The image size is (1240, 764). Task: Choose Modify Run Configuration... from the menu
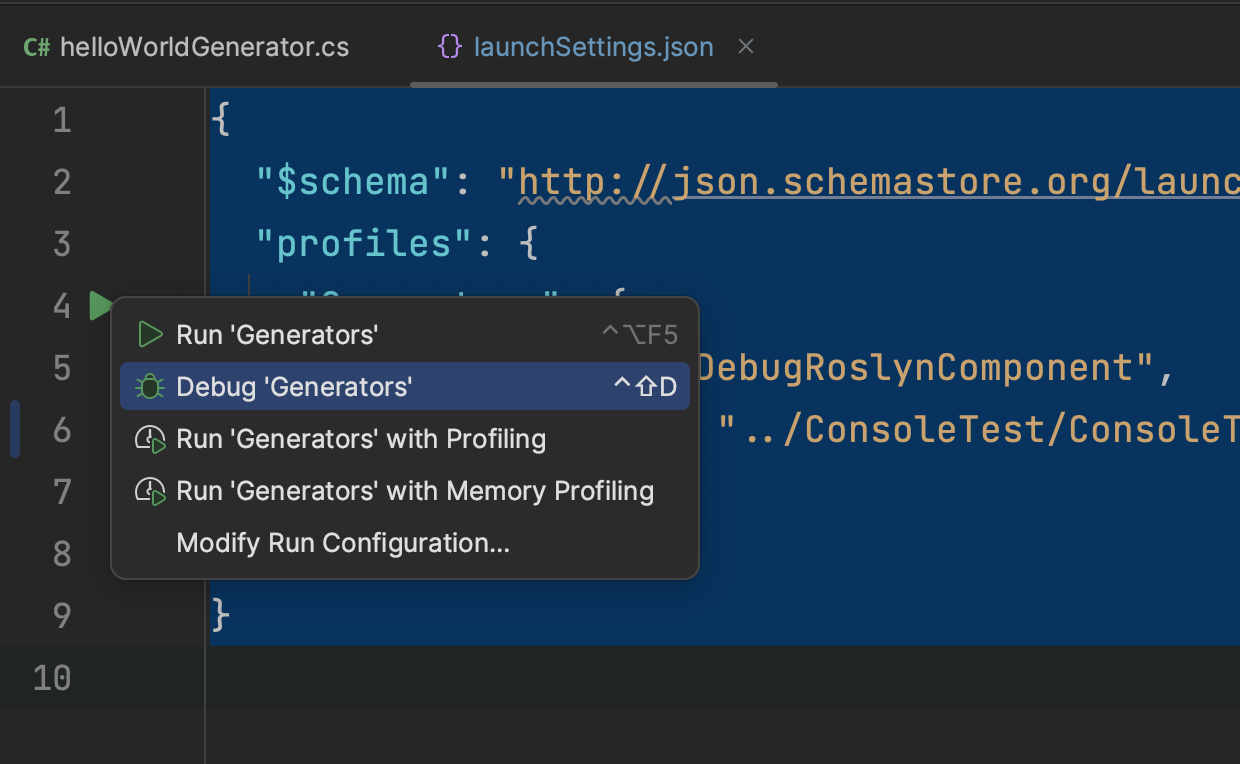[x=343, y=544]
